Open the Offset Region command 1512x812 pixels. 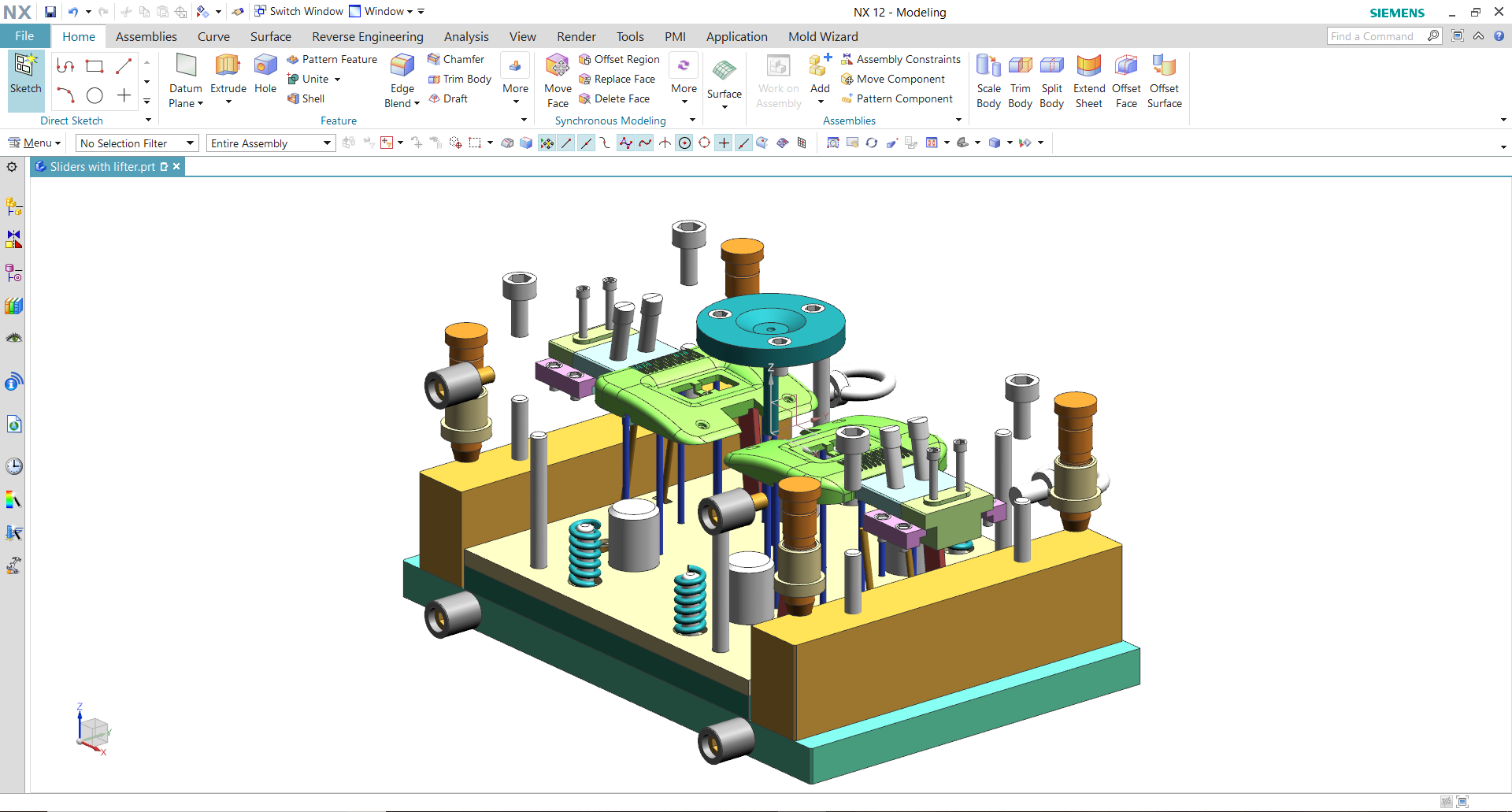click(619, 59)
